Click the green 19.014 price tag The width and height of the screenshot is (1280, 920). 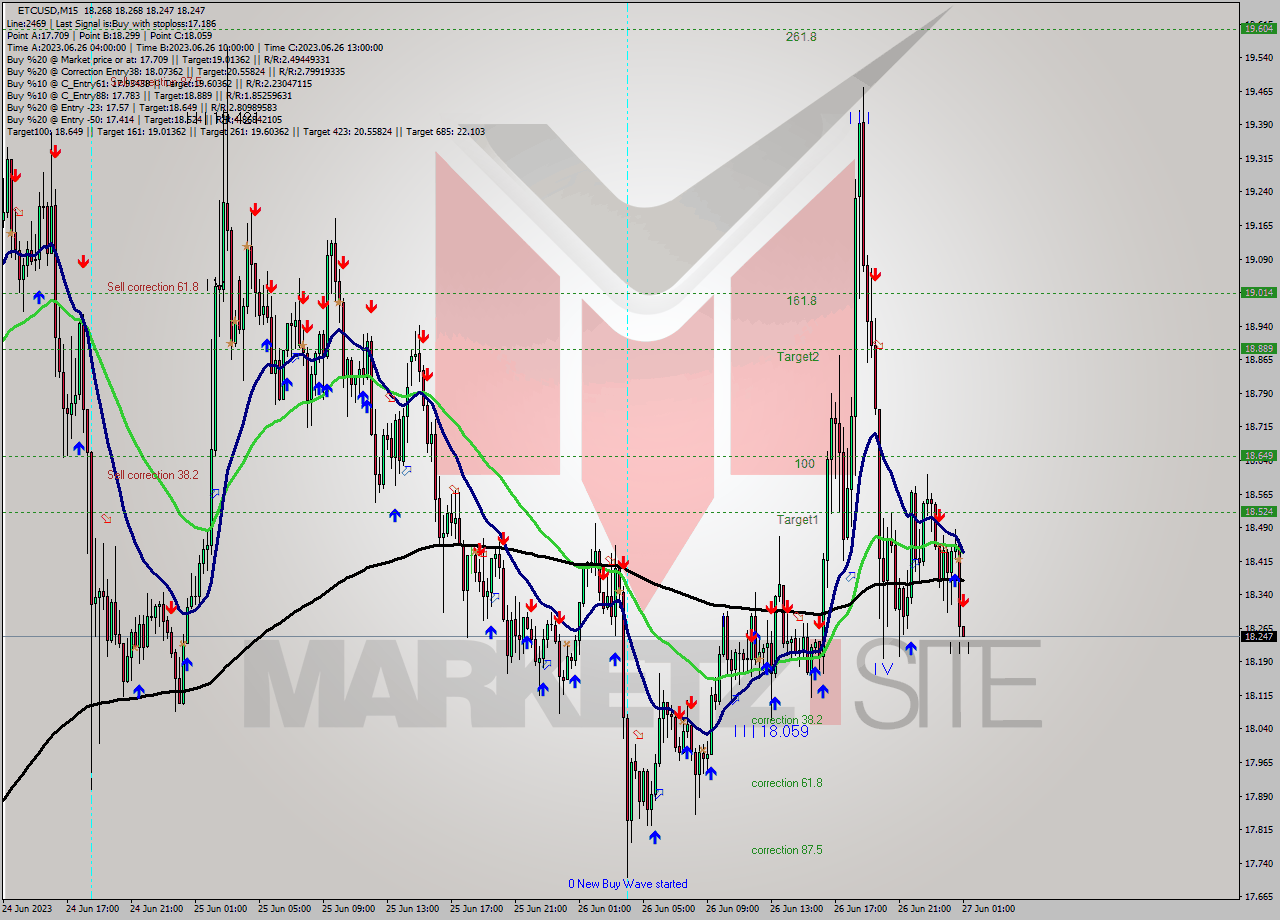[x=1258, y=293]
